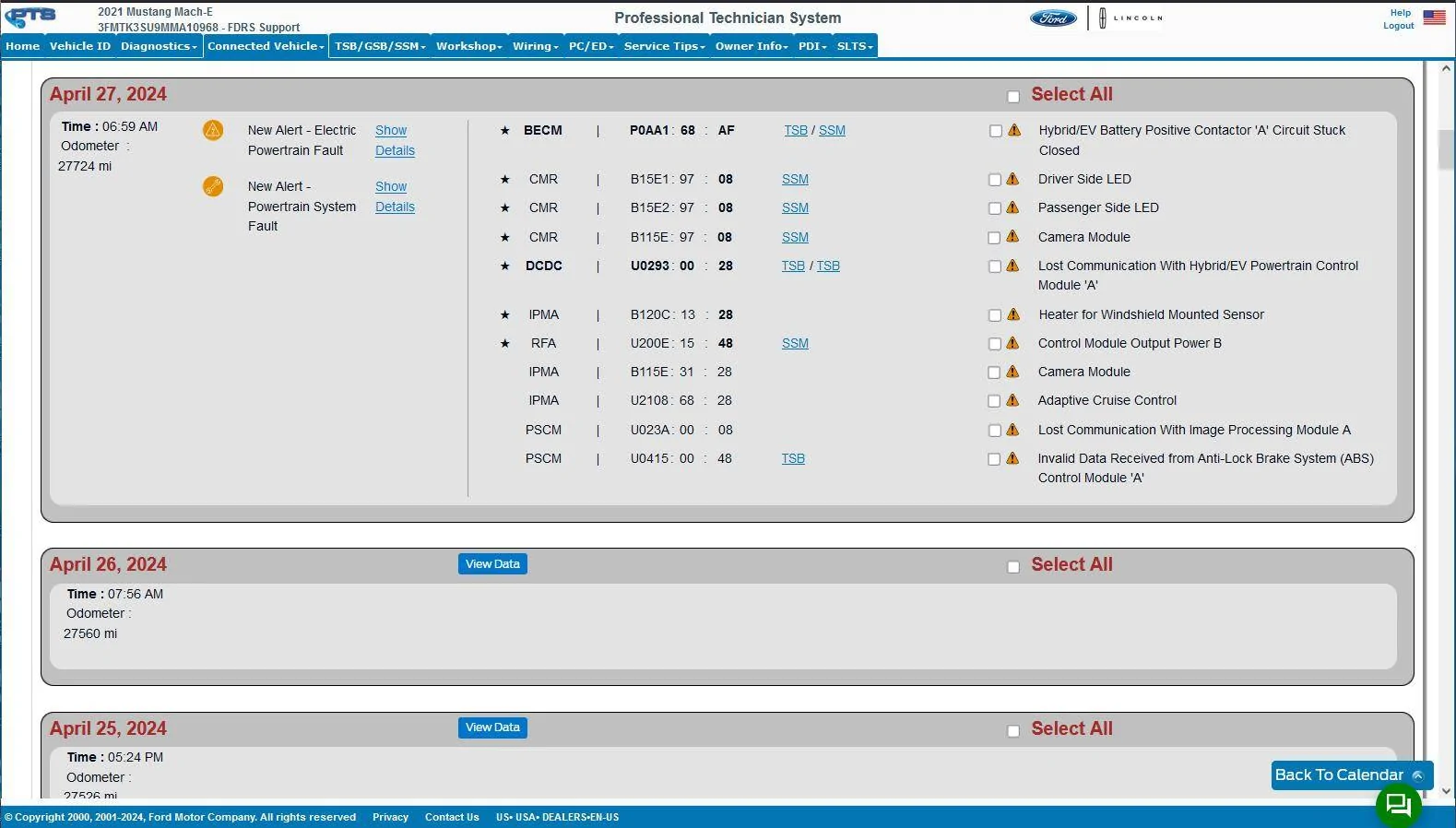Image resolution: width=1456 pixels, height=828 pixels.
Task: Check Select All for April 27, 2024
Action: [1013, 97]
